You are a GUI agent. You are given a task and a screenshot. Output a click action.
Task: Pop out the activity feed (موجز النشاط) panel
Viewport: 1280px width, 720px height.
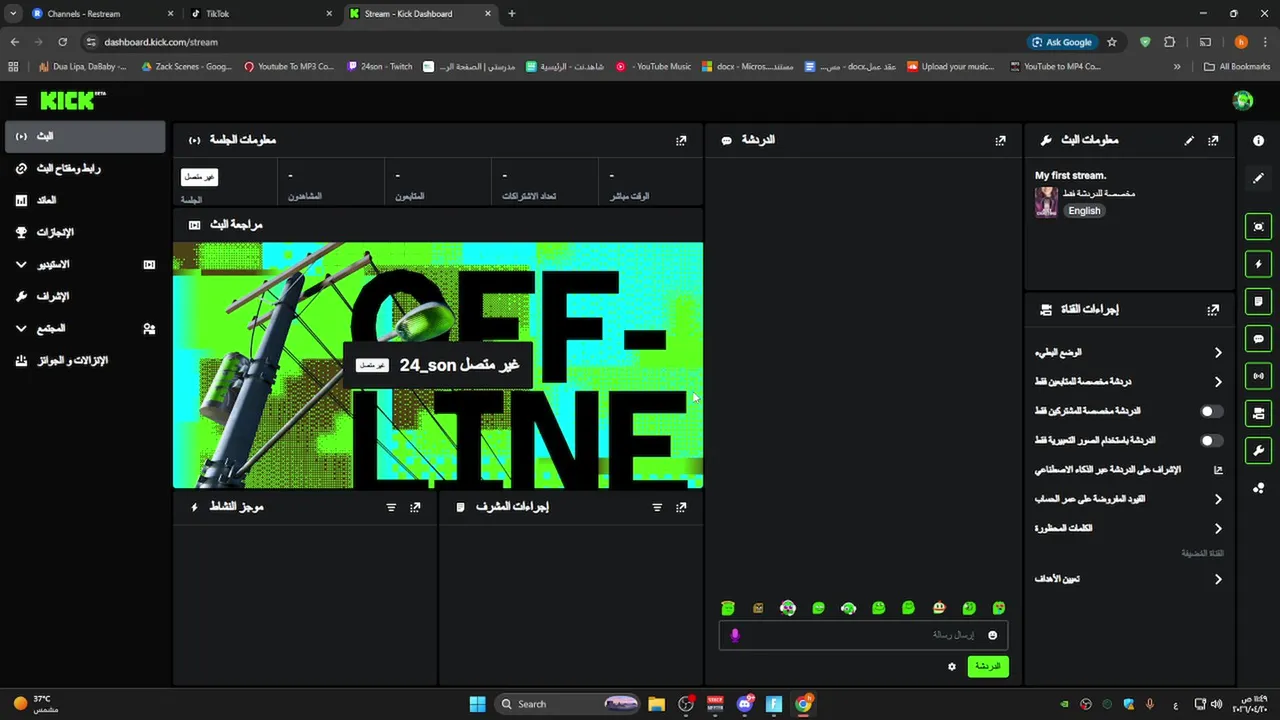pos(415,508)
